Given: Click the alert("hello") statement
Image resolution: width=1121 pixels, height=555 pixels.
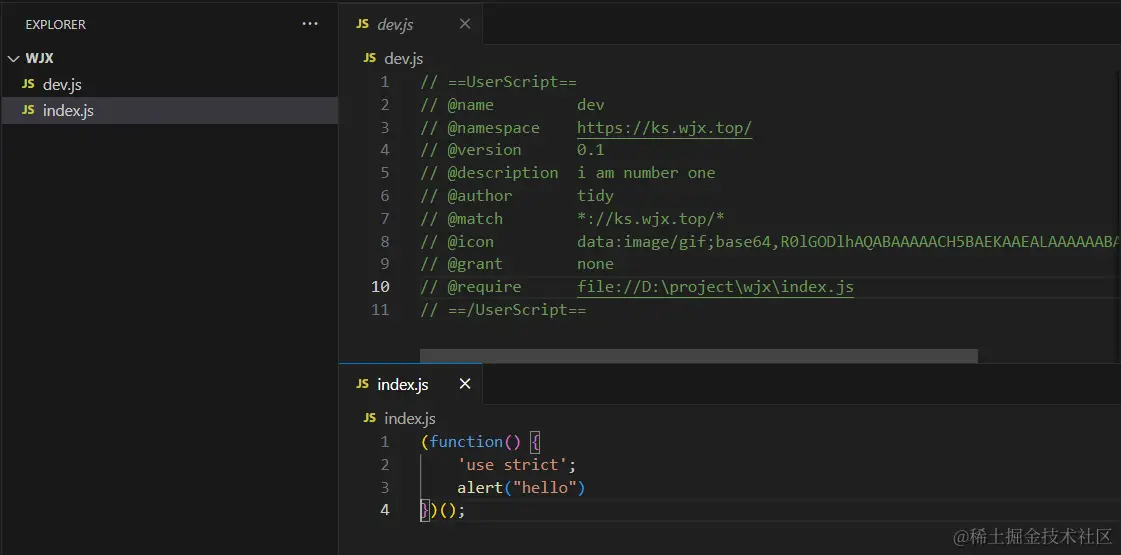Looking at the screenshot, I should click(521, 488).
